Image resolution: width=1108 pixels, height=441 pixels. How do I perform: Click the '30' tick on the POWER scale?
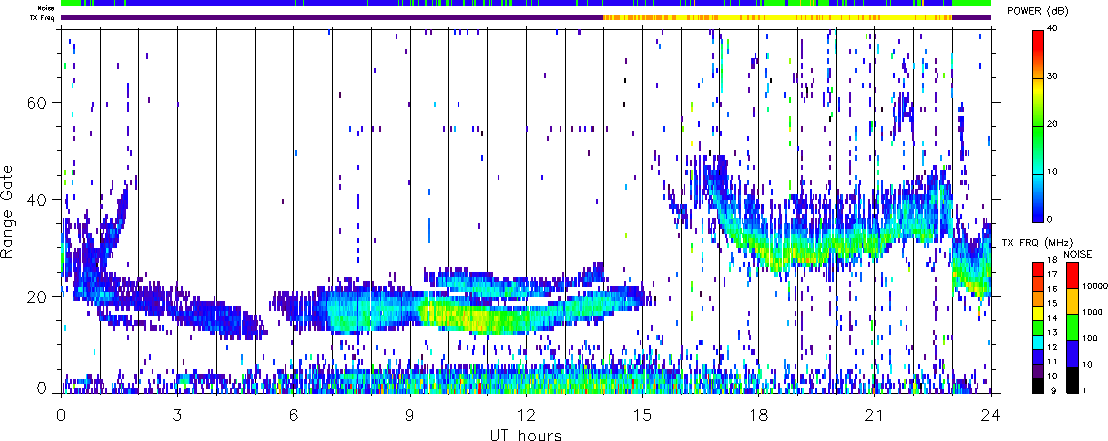click(1052, 76)
